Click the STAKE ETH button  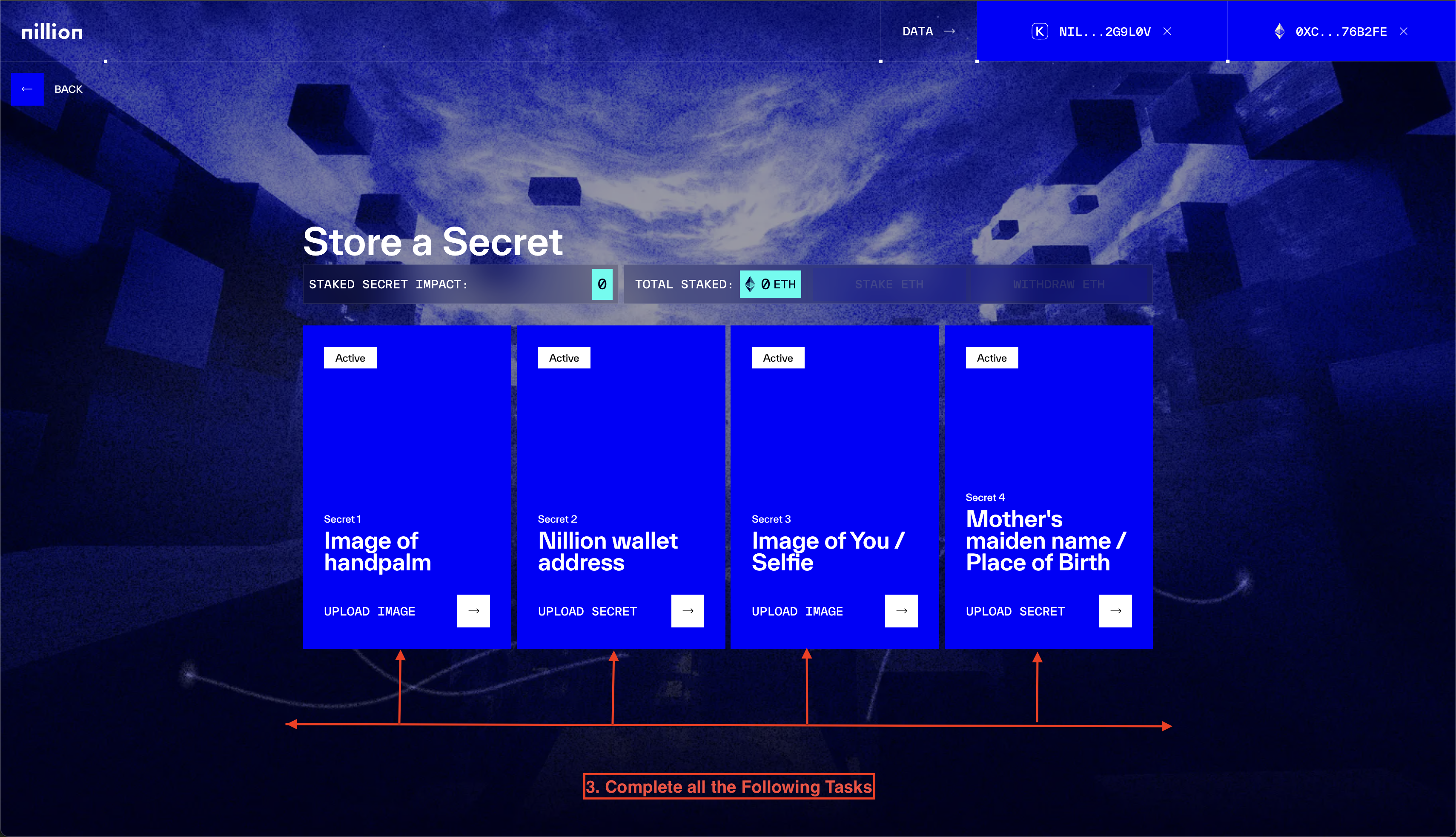tap(889, 284)
